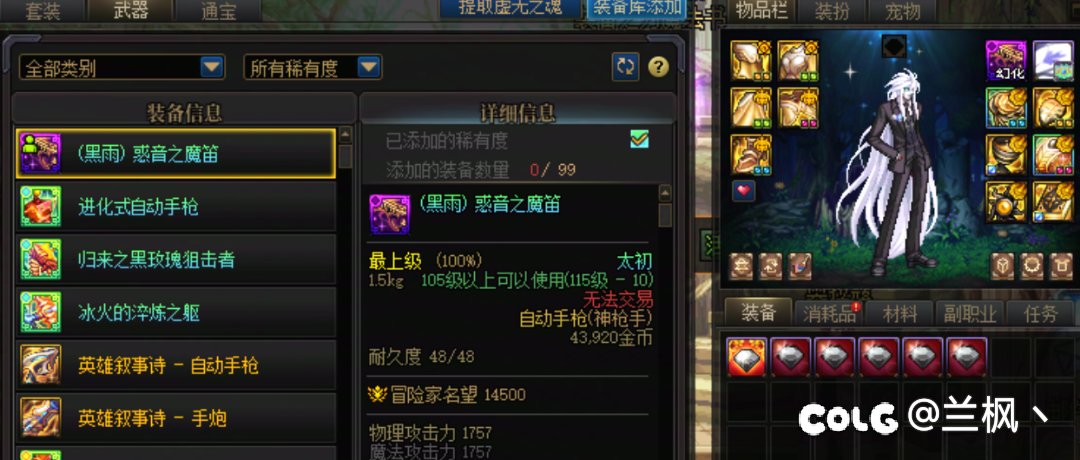This screenshot has height=460, width=1080.
Task: Select the 幻化 weapon slot icon
Action: (x=1006, y=61)
